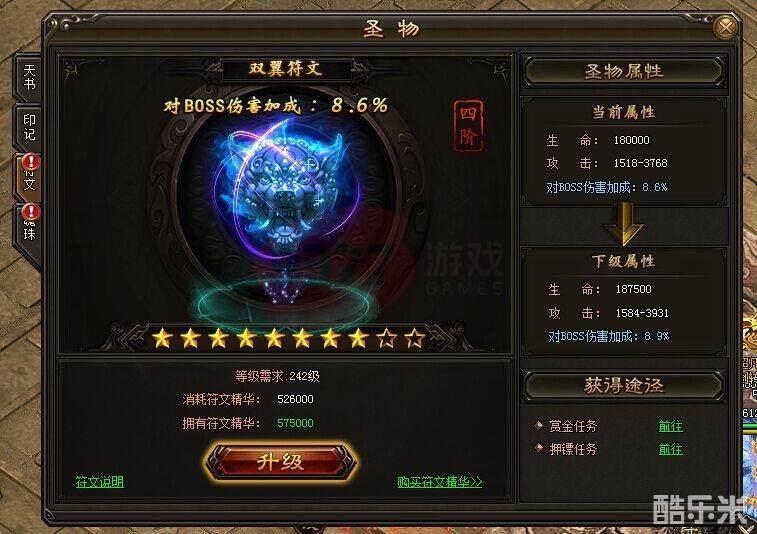
Task: Click the last empty star
Action: [x=414, y=338]
